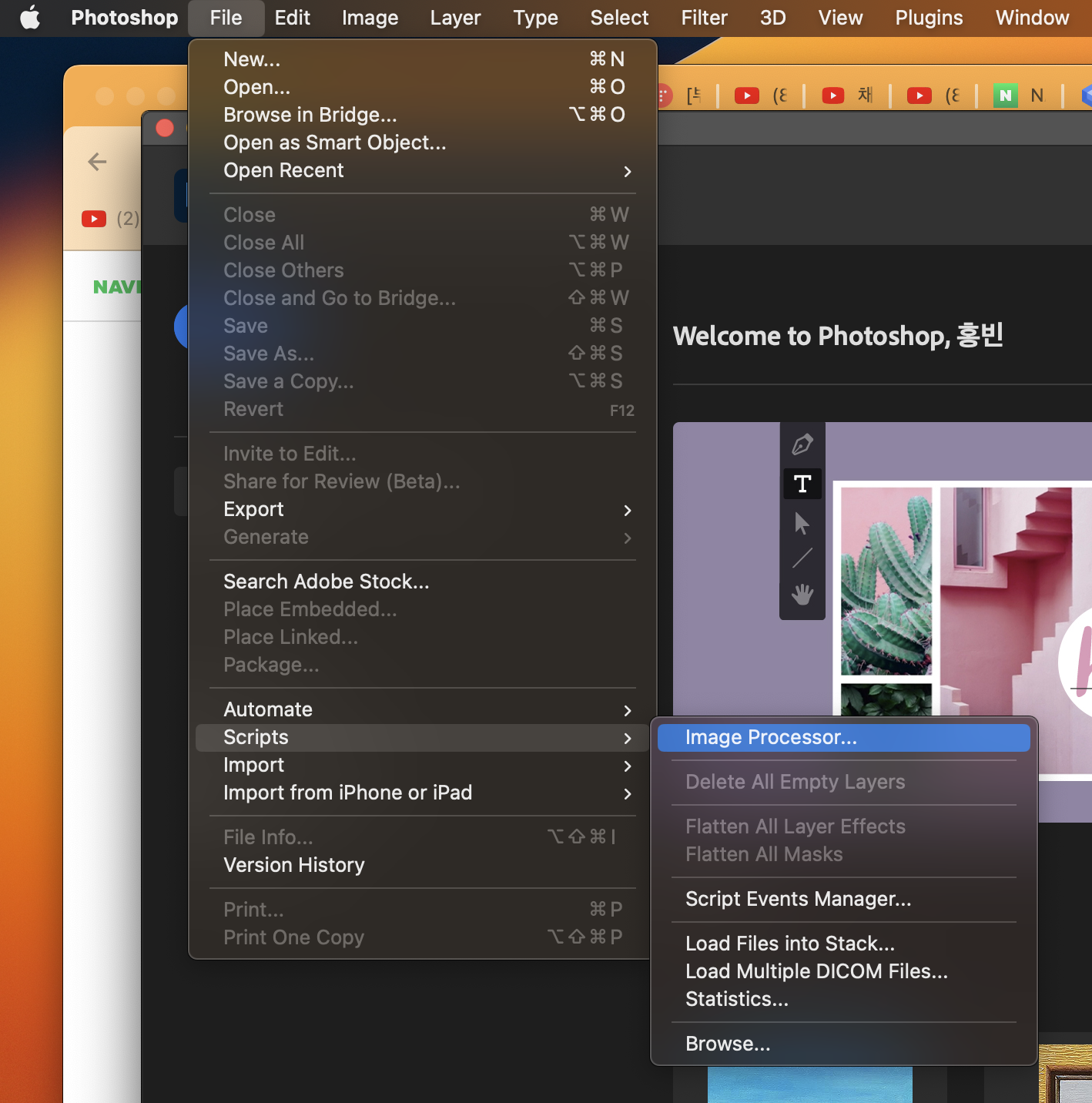
Task: Open the green Naver N tab in browser
Action: tap(1020, 96)
